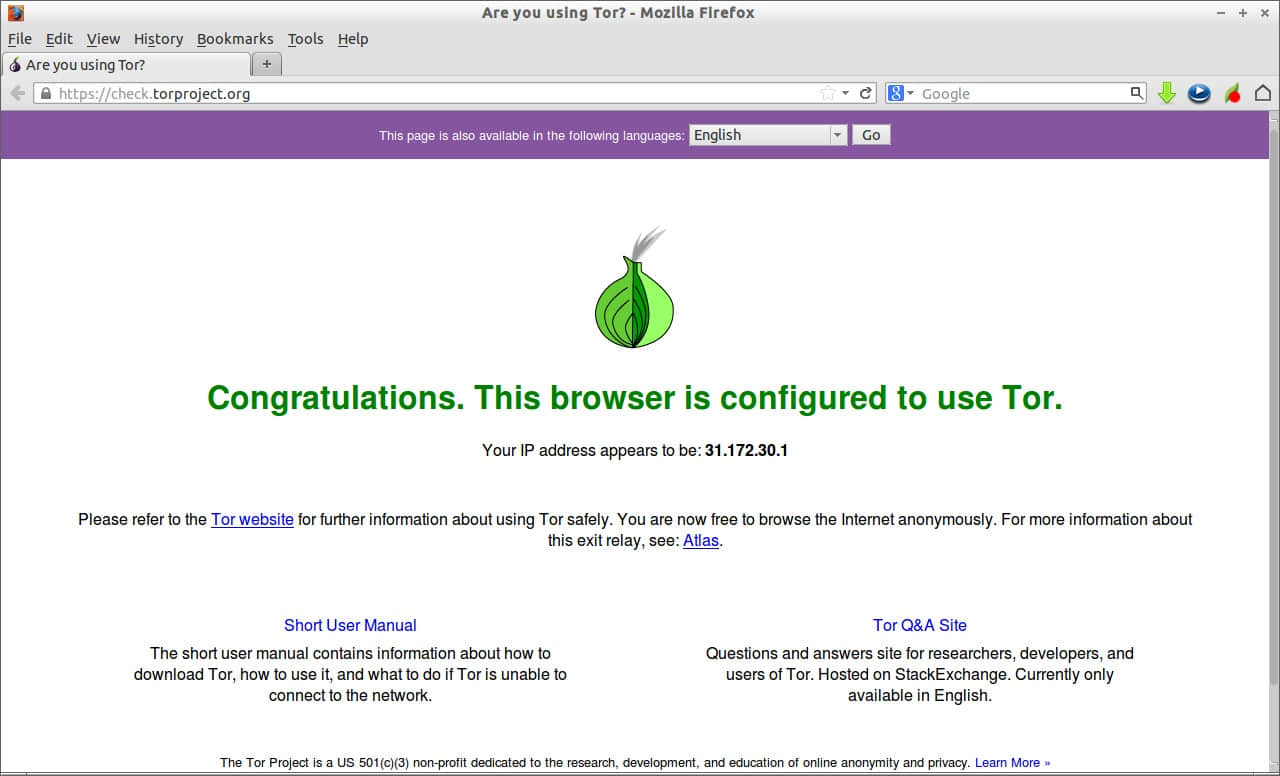Reload the current page
1280x776 pixels.
(866, 93)
